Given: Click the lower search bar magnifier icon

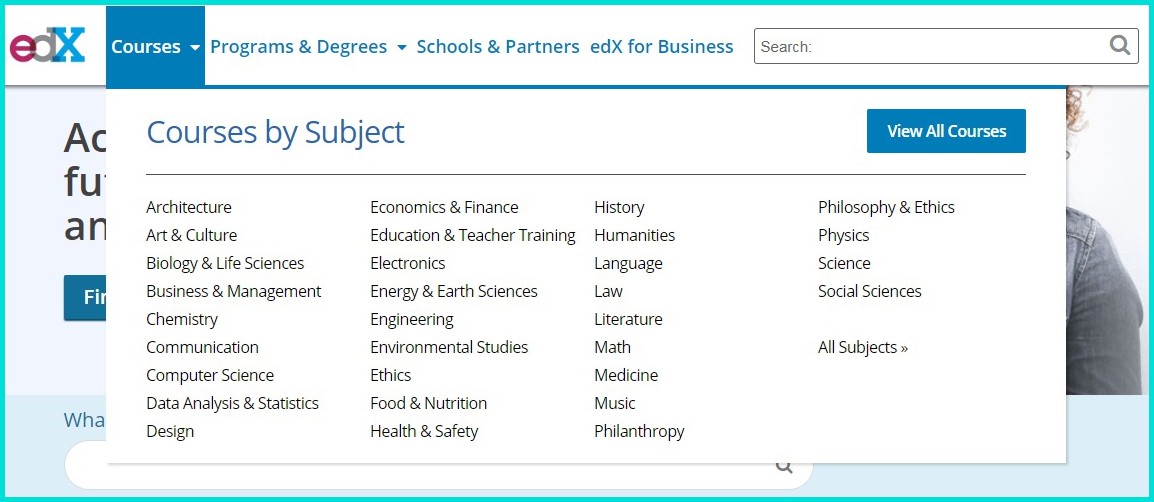Looking at the screenshot, I should (x=785, y=465).
